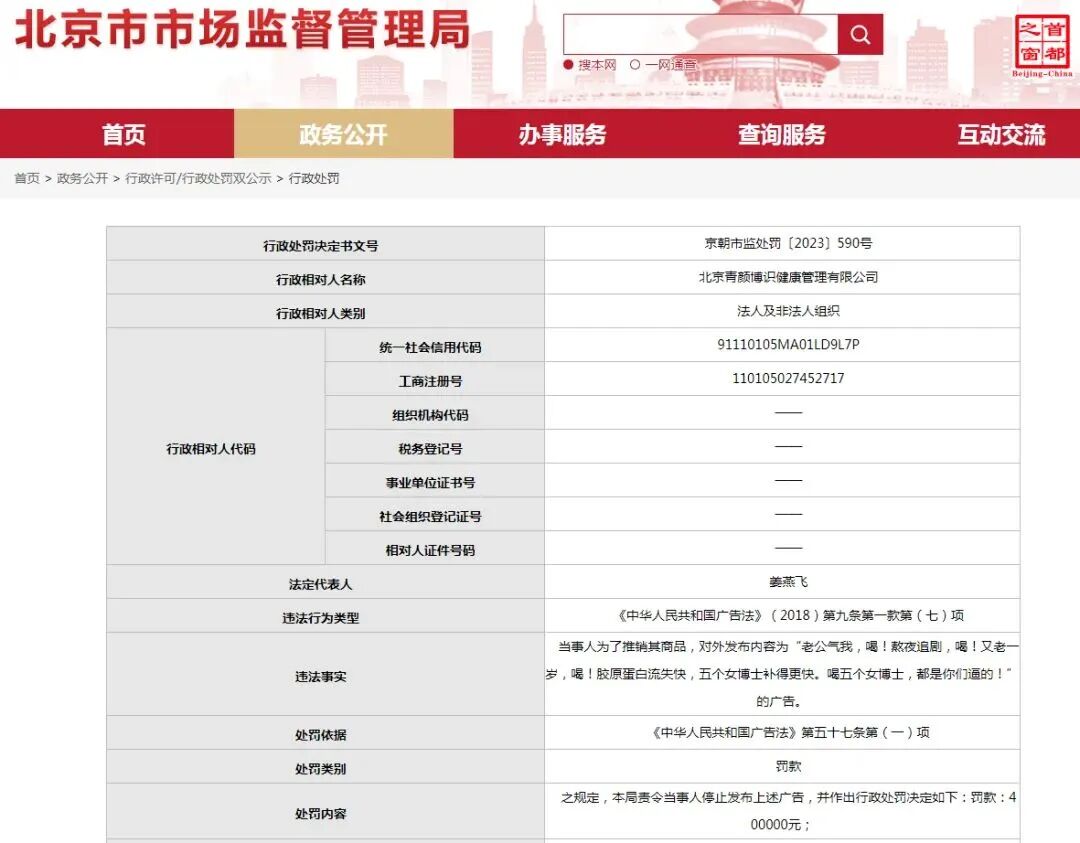Click the 广告法 第五十七条第(一)项 basis text
The width and height of the screenshot is (1080, 843).
pos(790,733)
